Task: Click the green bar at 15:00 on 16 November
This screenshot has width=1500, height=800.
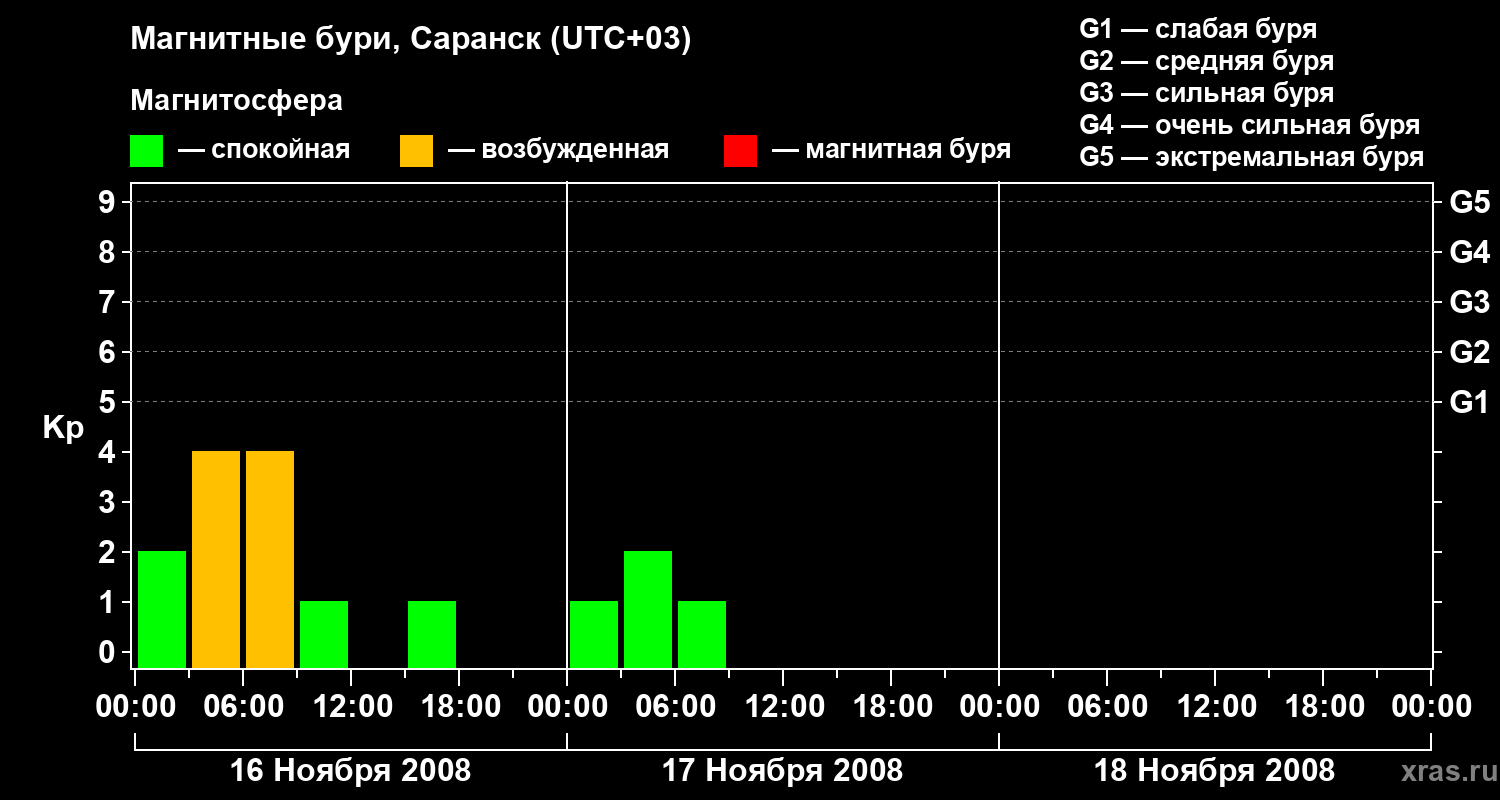Action: tap(432, 634)
